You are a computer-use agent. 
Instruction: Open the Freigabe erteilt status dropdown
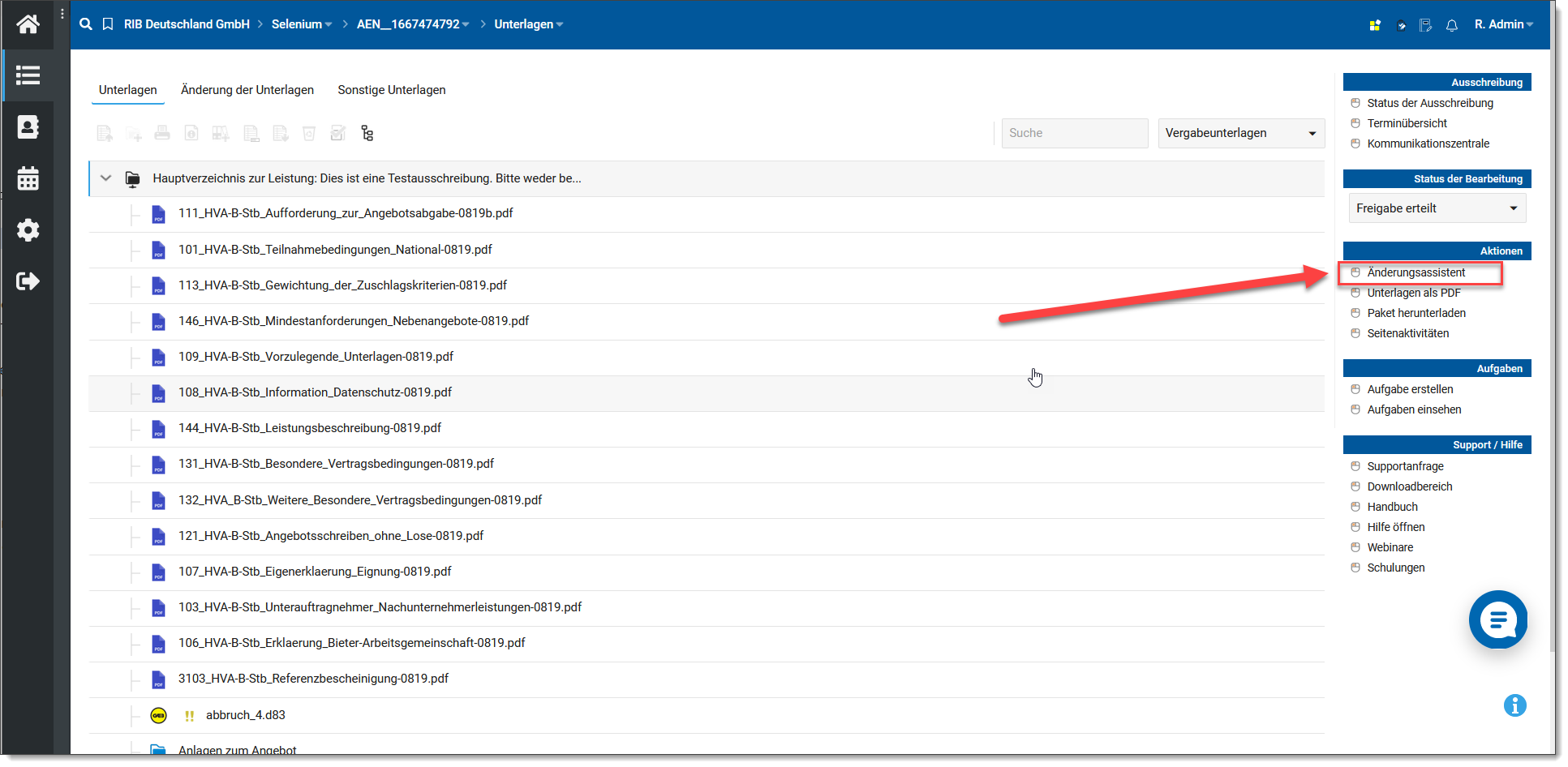[1437, 208]
